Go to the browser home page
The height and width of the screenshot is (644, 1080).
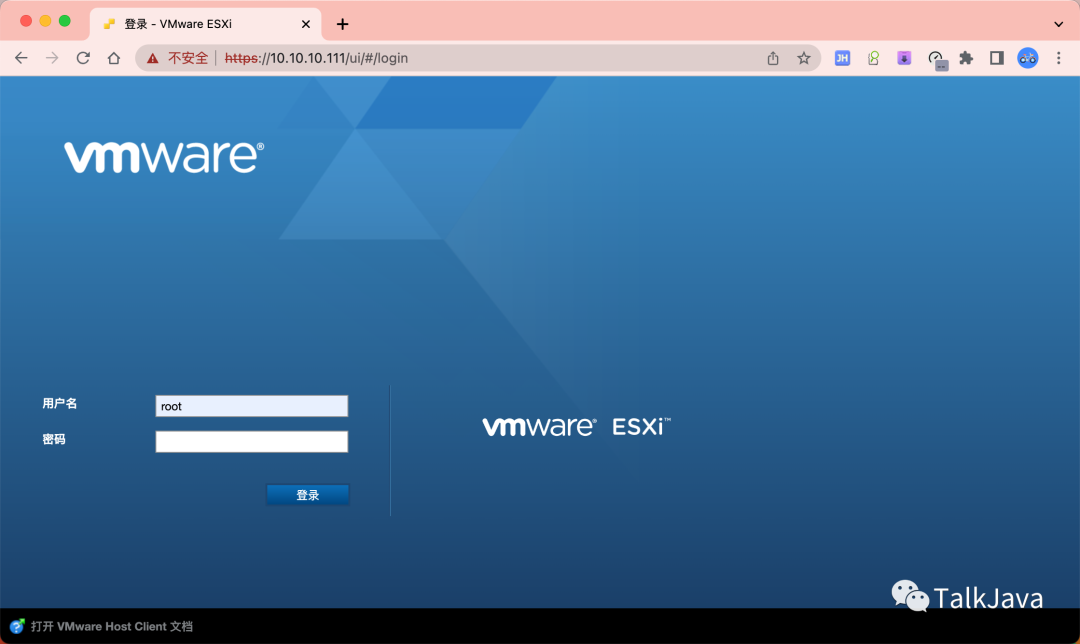pyautogui.click(x=114, y=58)
